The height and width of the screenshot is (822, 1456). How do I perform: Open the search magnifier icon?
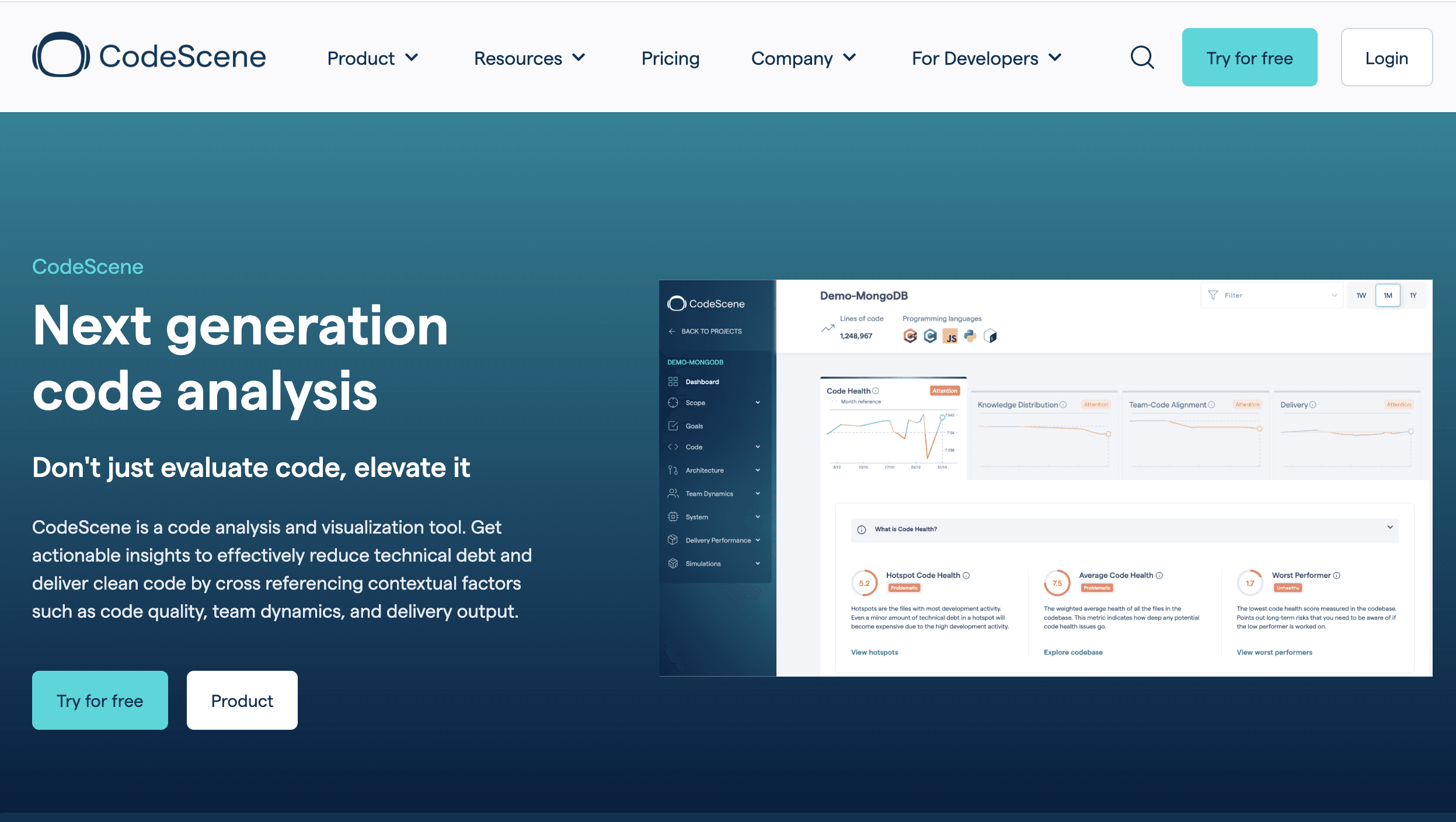pyautogui.click(x=1142, y=57)
